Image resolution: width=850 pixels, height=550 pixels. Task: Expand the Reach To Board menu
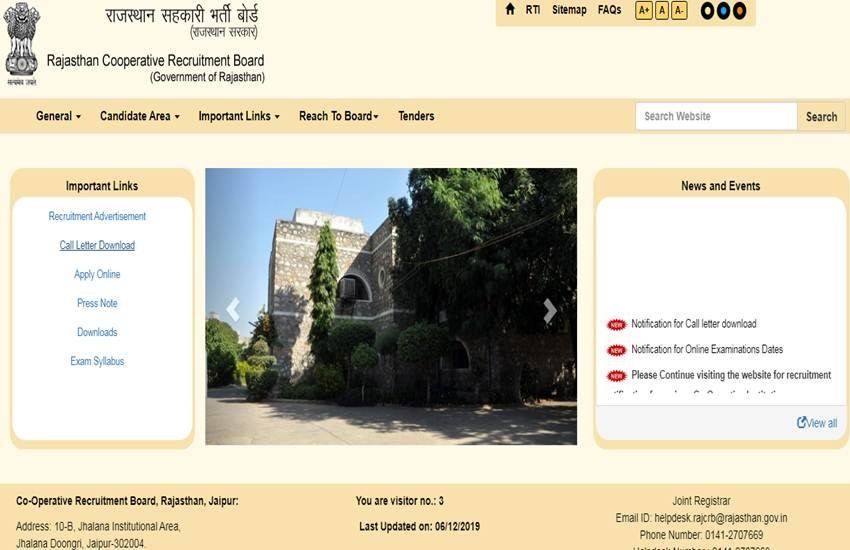pos(338,116)
